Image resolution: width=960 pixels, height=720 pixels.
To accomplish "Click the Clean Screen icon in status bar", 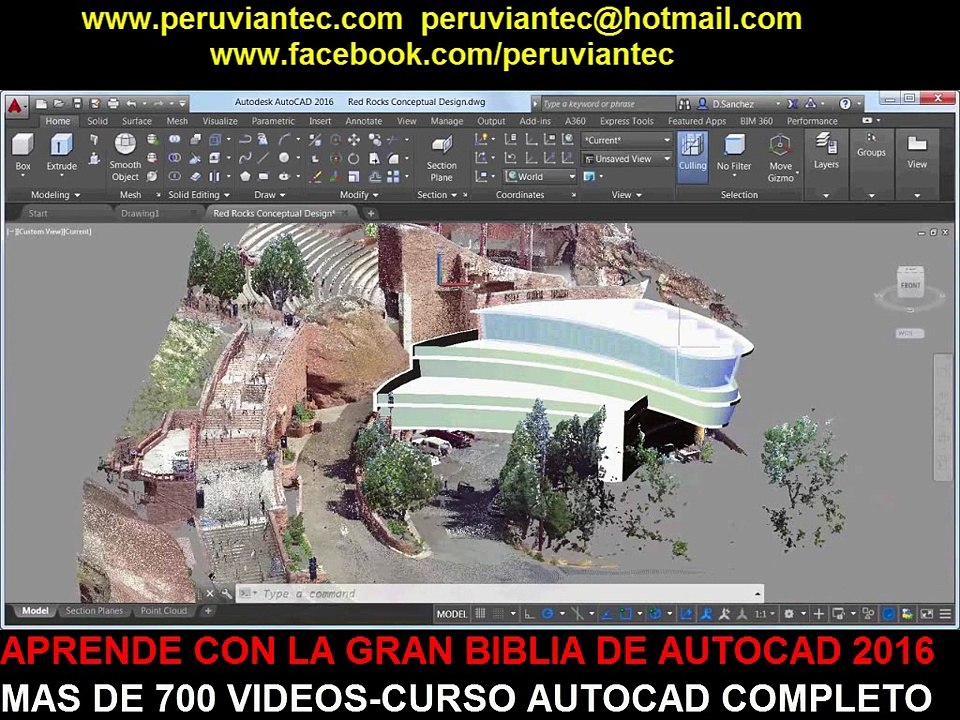I will click(928, 613).
